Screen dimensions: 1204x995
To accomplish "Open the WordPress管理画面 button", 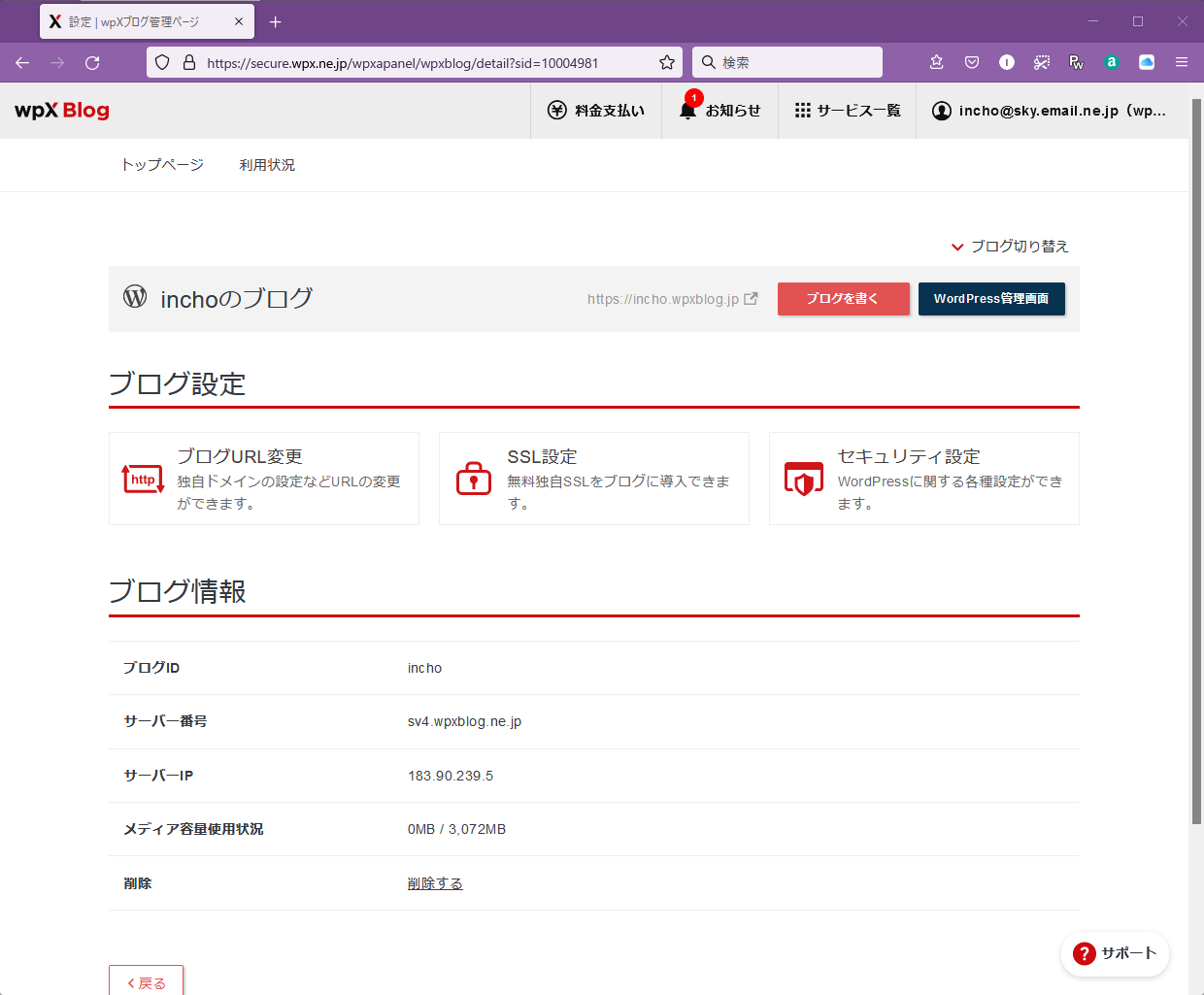I will (x=991, y=299).
